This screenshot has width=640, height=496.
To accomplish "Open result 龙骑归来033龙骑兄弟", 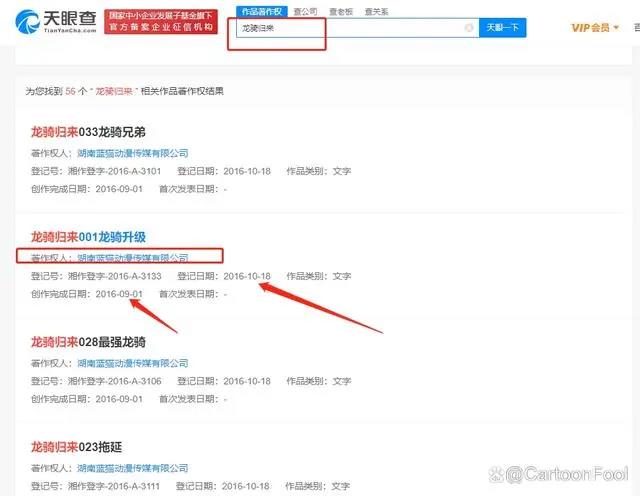I will (x=88, y=132).
